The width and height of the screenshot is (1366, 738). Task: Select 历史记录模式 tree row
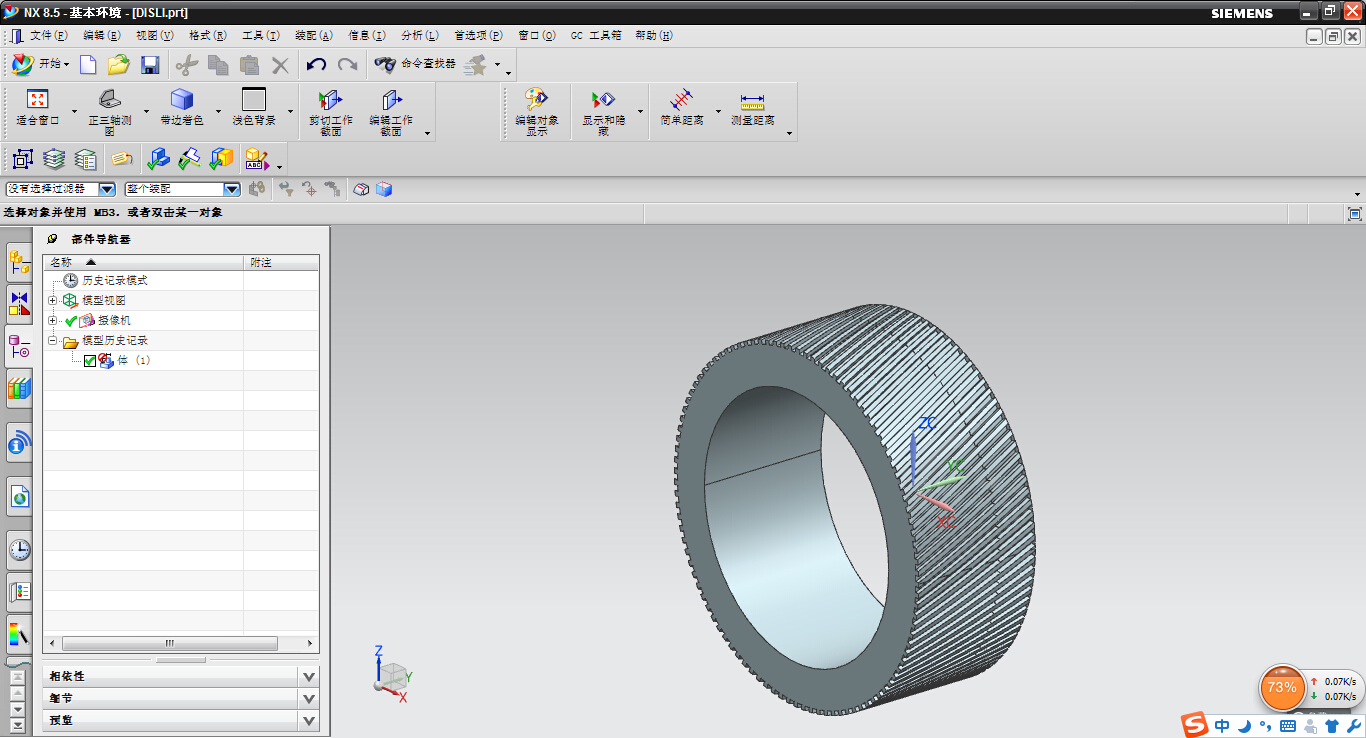[x=114, y=281]
